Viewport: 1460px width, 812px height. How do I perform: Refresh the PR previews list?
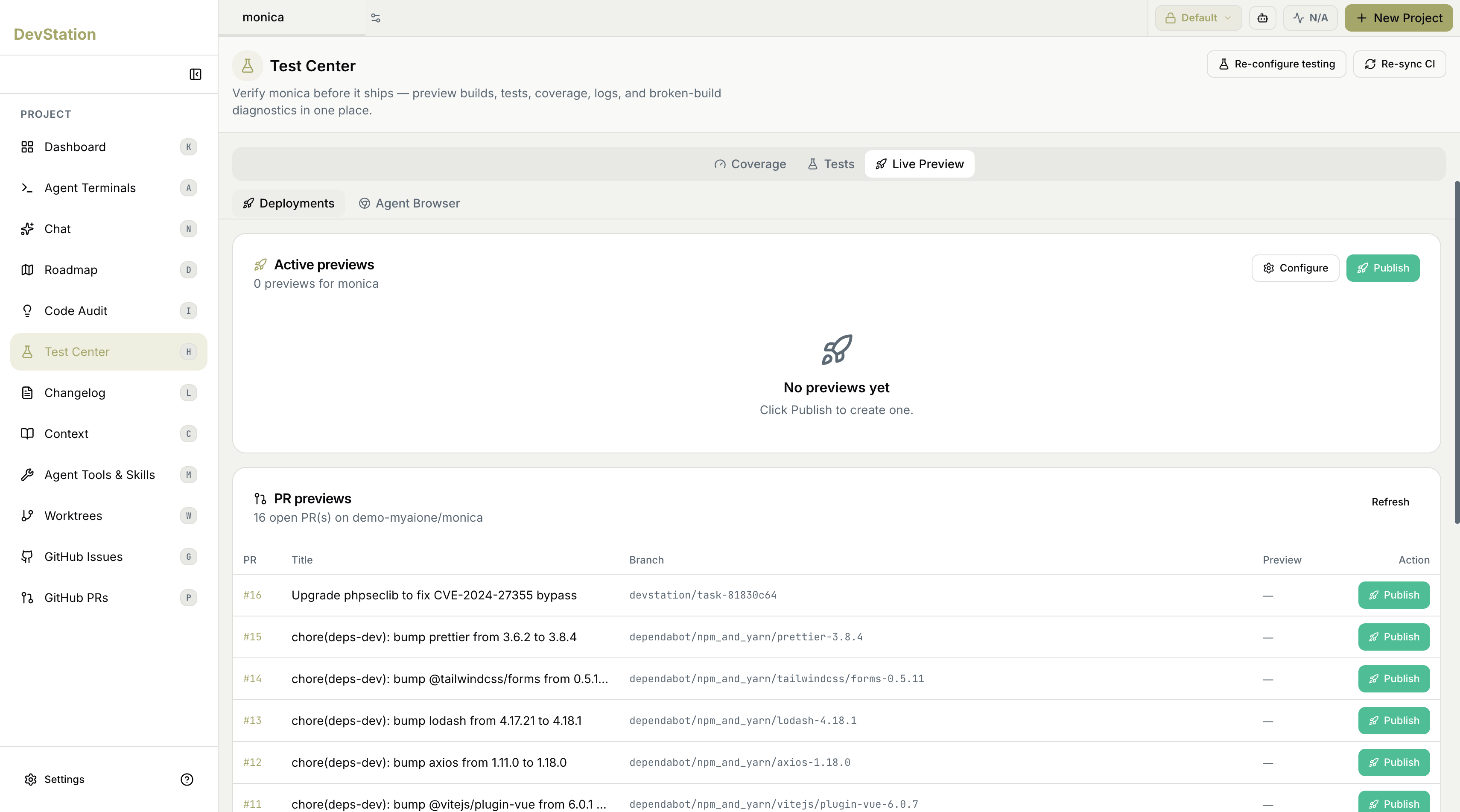tap(1390, 502)
